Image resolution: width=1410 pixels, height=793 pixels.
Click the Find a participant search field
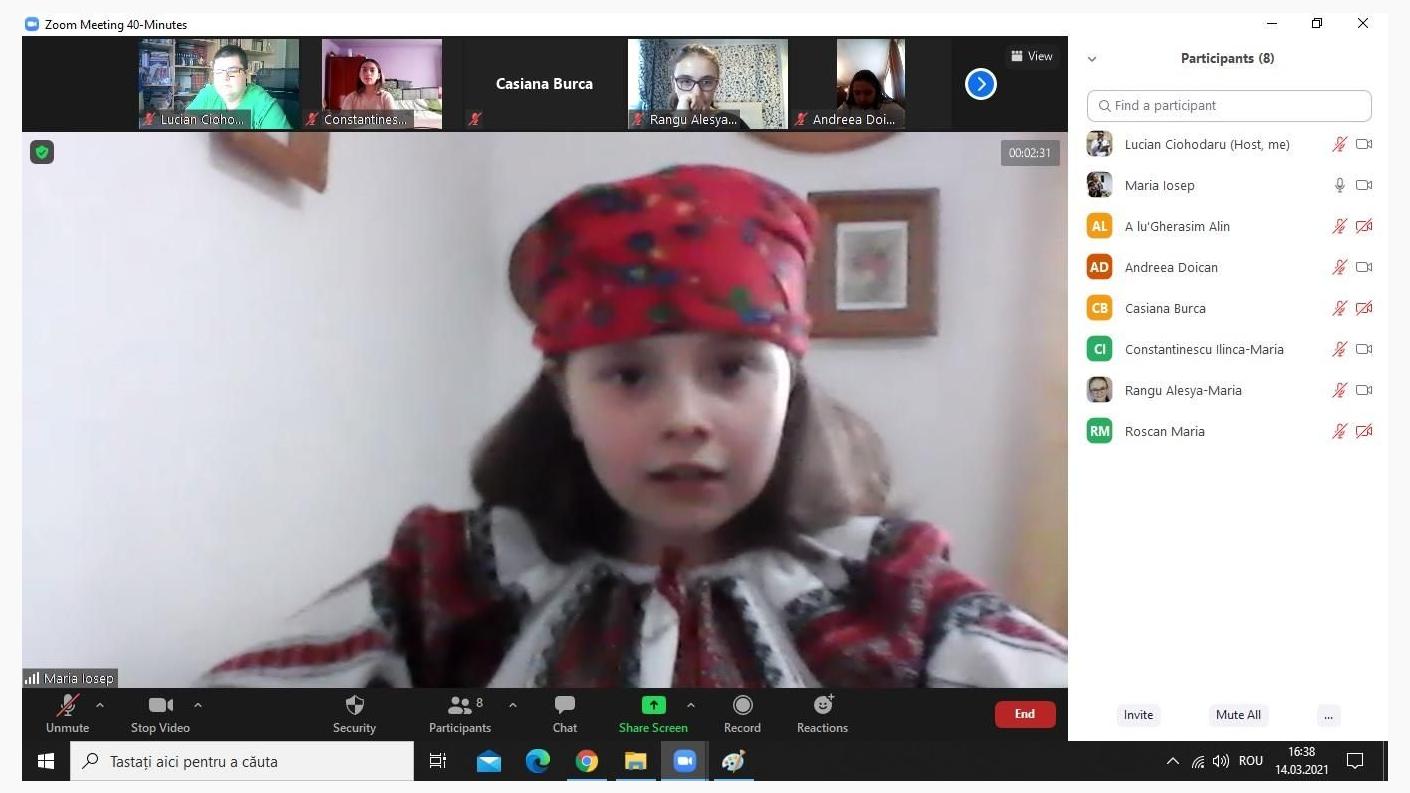(x=1229, y=106)
